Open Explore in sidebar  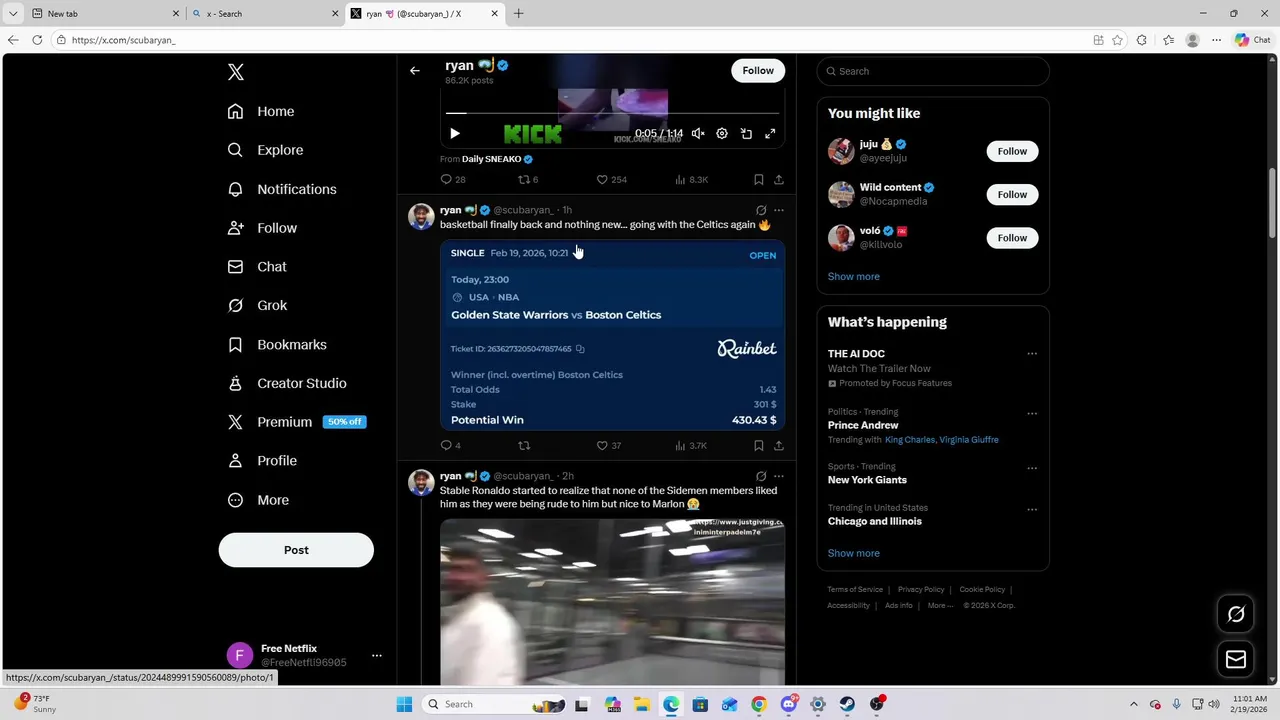[x=265, y=150]
